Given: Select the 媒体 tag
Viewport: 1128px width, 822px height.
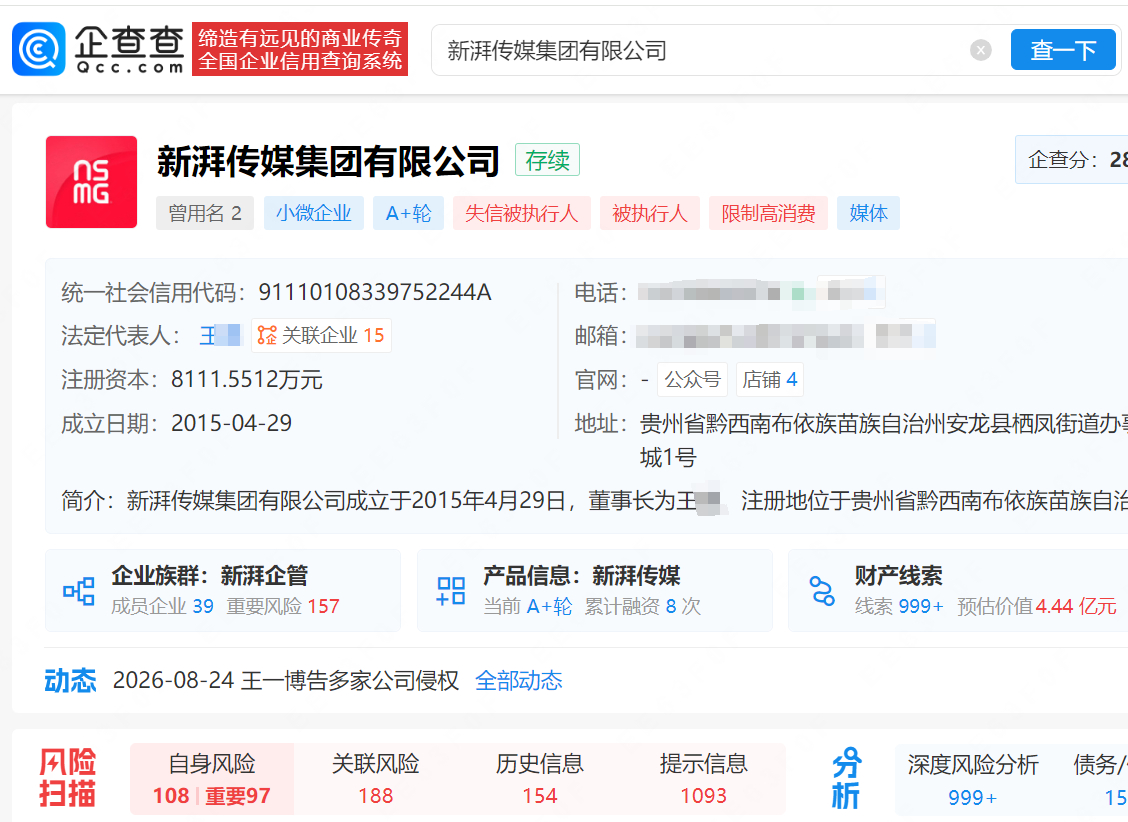Looking at the screenshot, I should tap(868, 213).
